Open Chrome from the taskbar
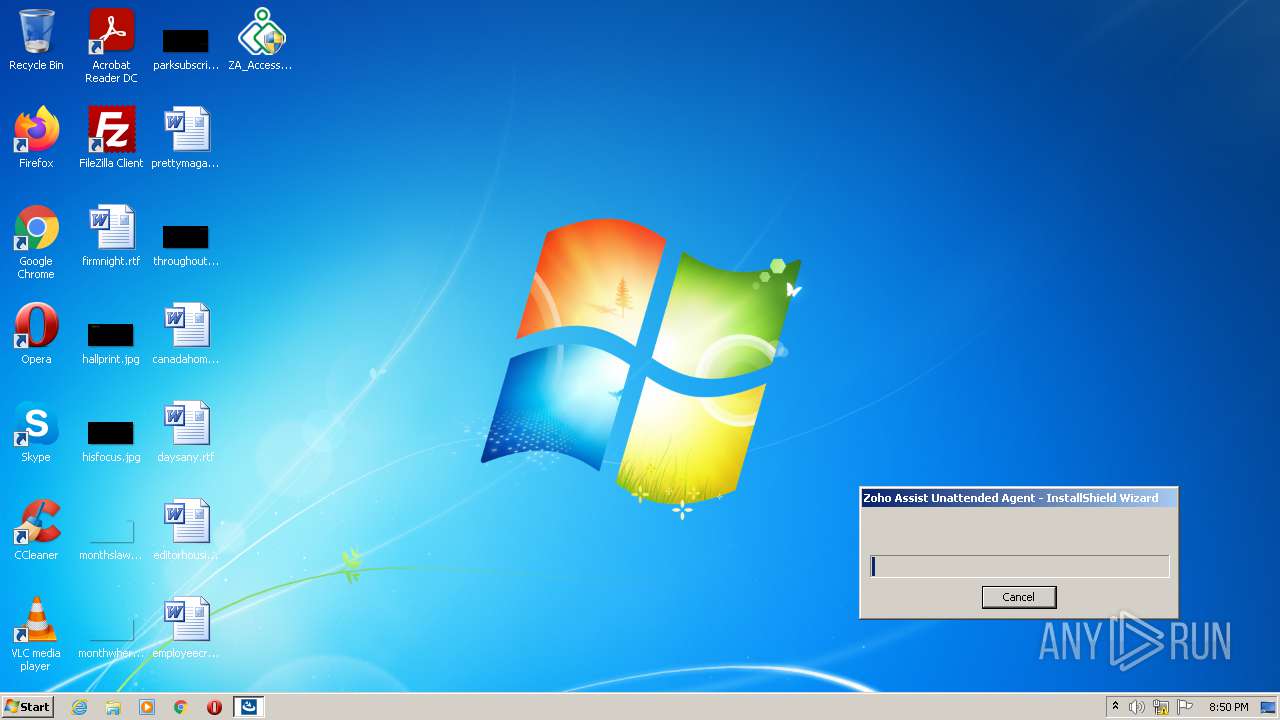Image resolution: width=1280 pixels, height=720 pixels. click(181, 707)
